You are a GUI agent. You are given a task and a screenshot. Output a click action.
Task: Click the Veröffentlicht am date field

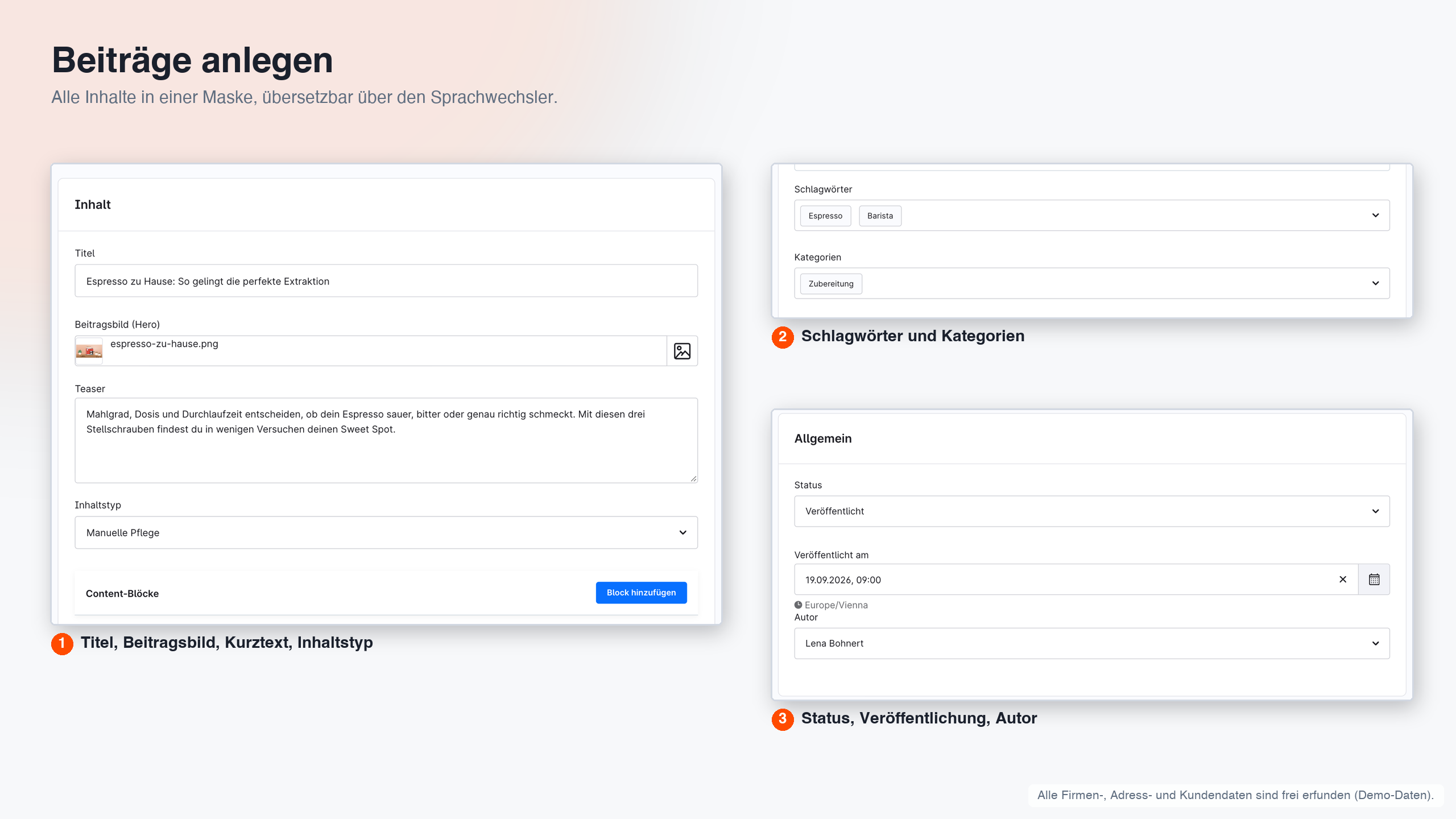(x=1076, y=580)
